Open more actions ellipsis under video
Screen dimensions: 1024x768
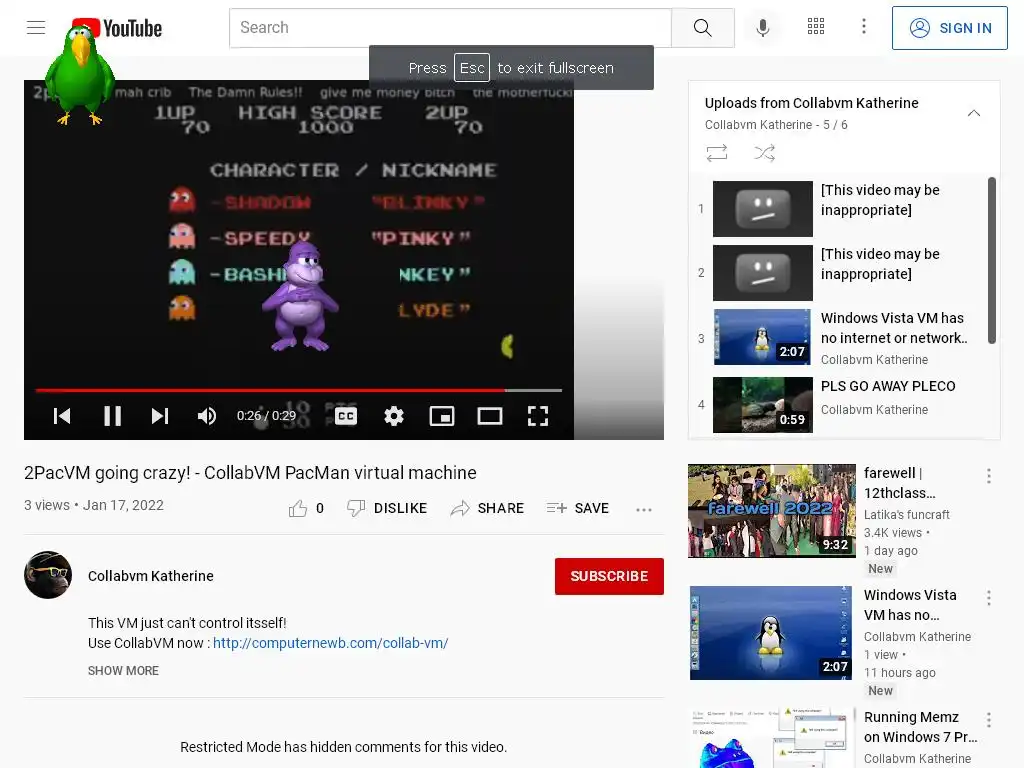(644, 509)
